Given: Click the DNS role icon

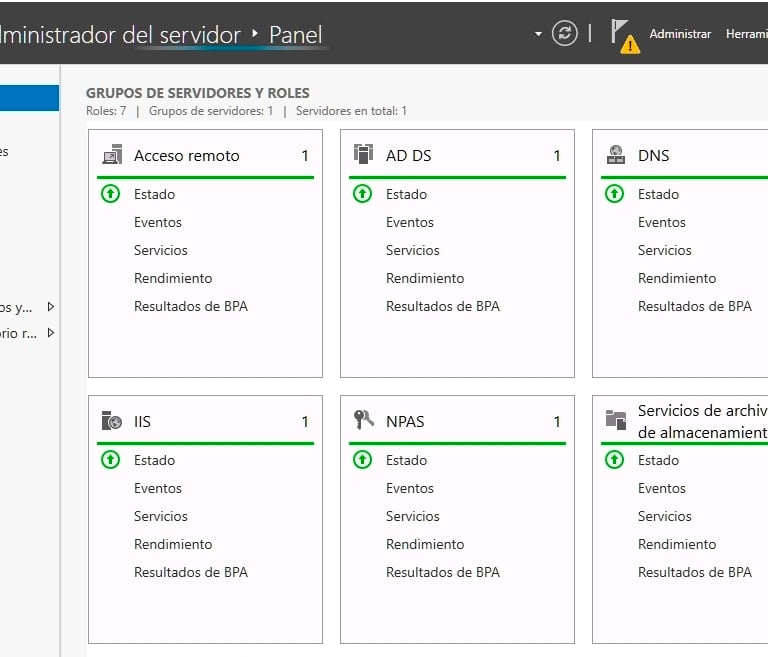Looking at the screenshot, I should coord(616,155).
